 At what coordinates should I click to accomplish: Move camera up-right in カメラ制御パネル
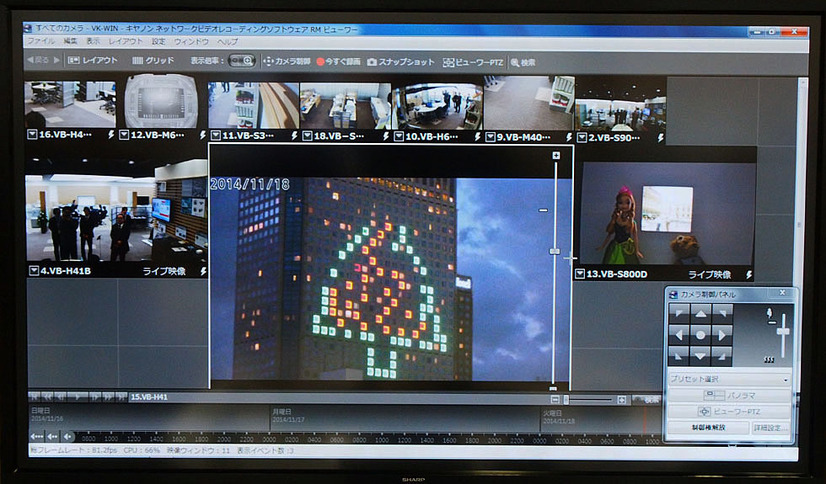click(x=722, y=314)
